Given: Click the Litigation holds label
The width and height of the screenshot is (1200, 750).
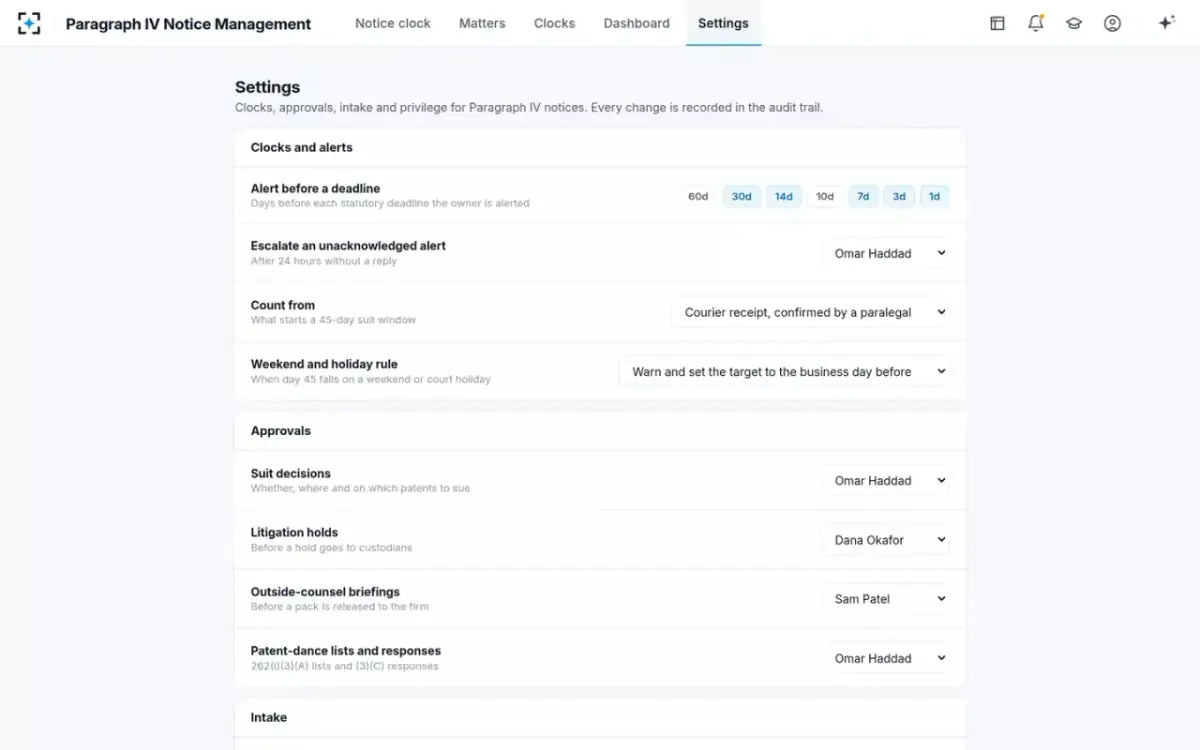Looking at the screenshot, I should [x=294, y=532].
